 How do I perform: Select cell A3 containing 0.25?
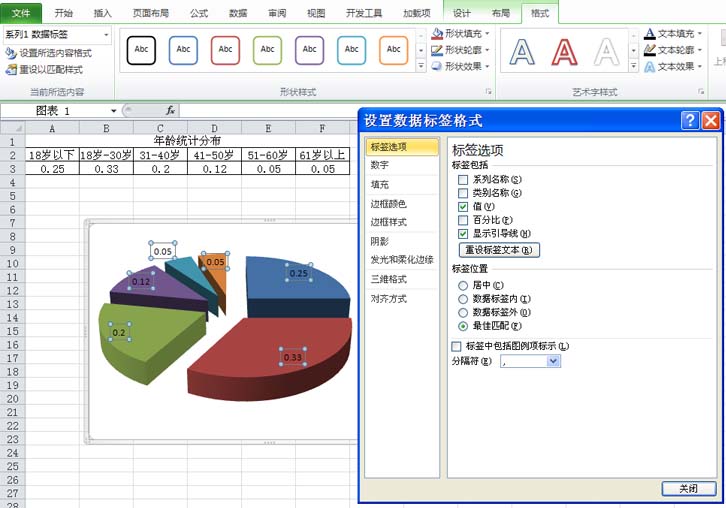click(52, 169)
